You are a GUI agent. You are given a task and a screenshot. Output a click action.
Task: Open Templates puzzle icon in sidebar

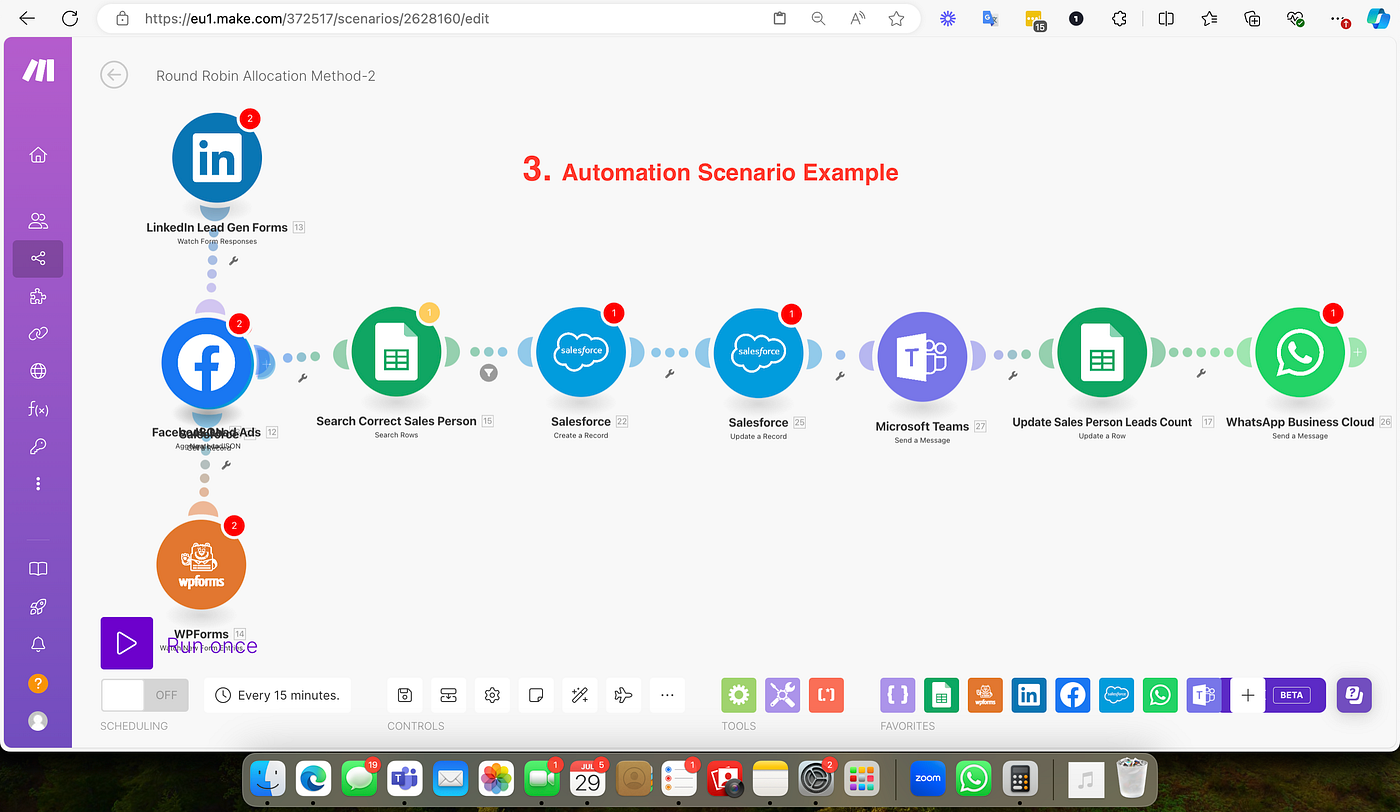[x=38, y=297]
